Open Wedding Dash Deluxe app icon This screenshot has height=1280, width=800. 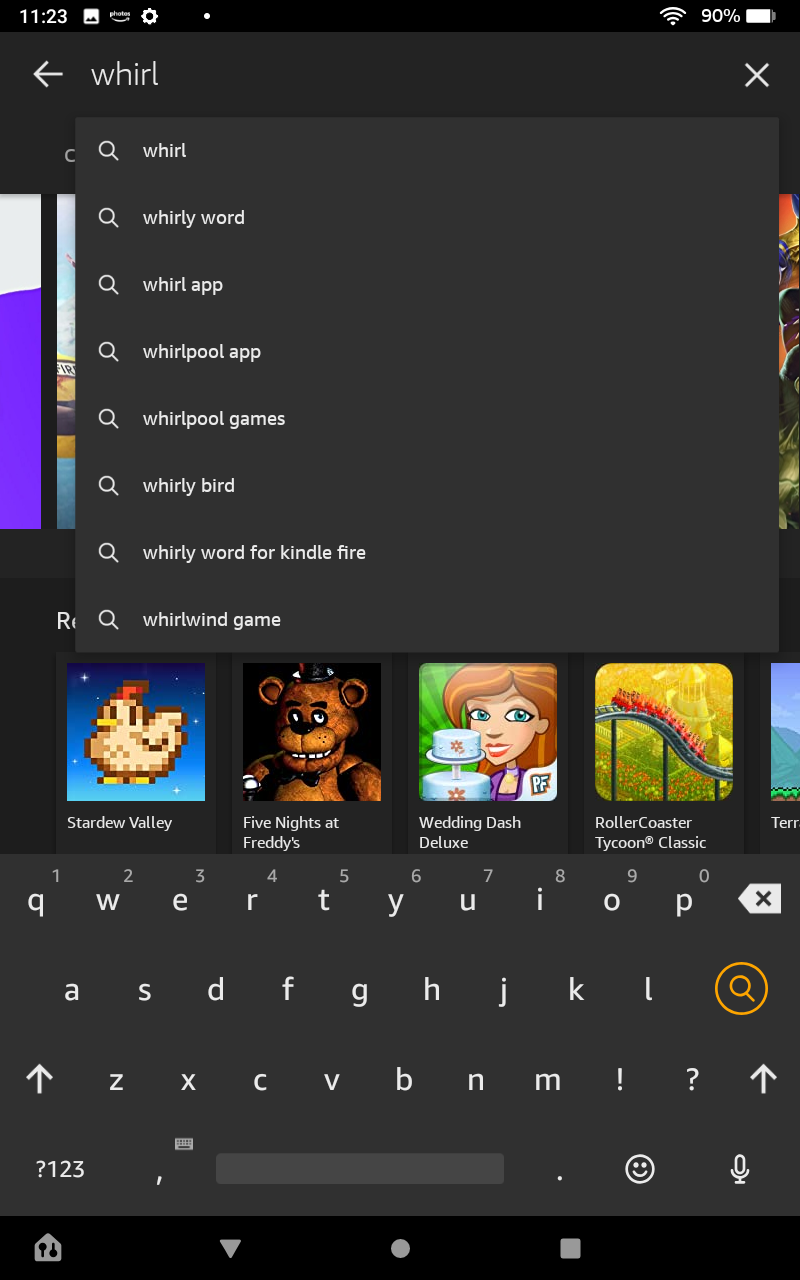point(488,732)
